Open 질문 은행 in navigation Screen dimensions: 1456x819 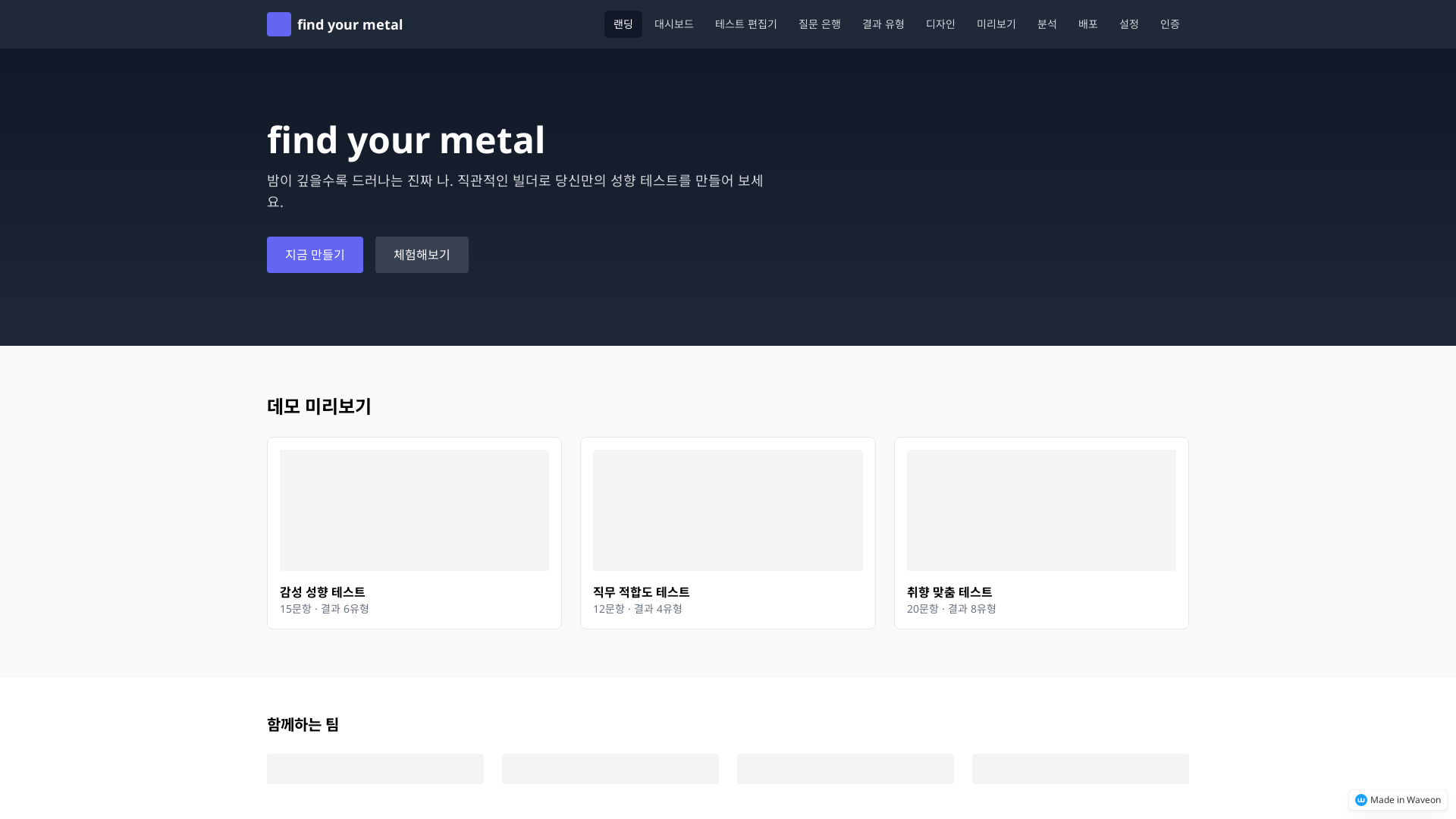click(x=819, y=24)
